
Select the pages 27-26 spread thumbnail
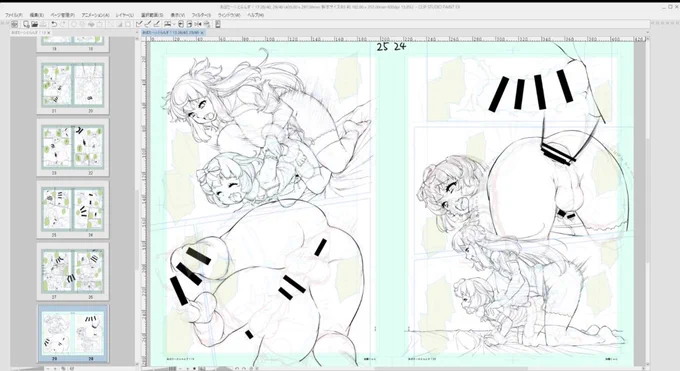73,272
